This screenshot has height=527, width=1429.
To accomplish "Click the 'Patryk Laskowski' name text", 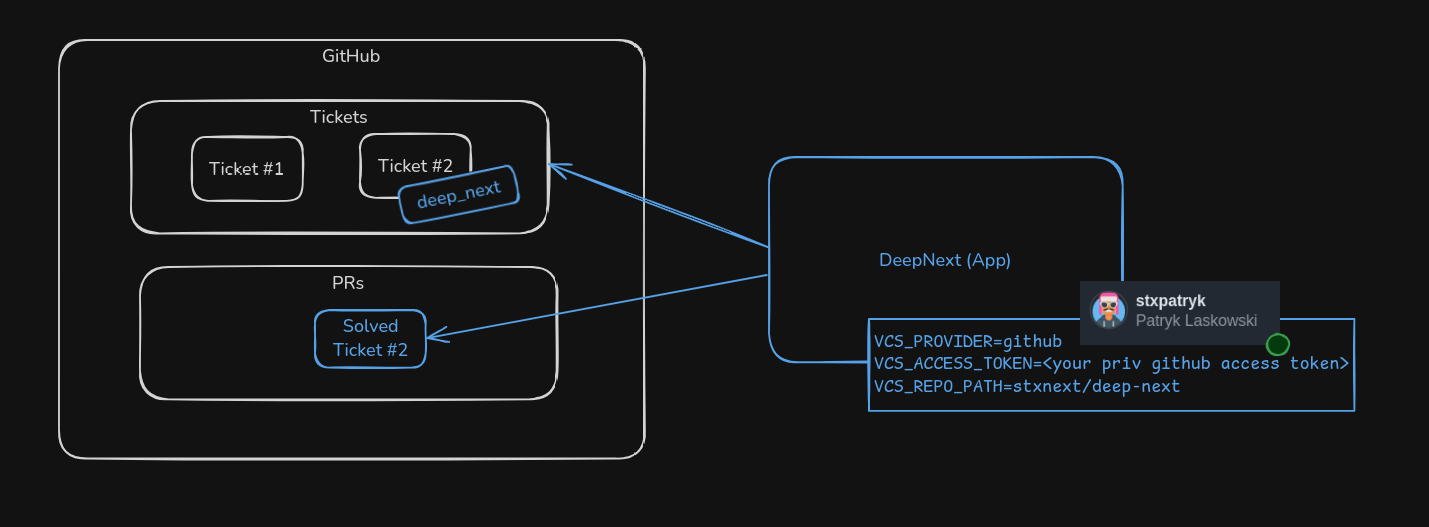I will 1196,321.
